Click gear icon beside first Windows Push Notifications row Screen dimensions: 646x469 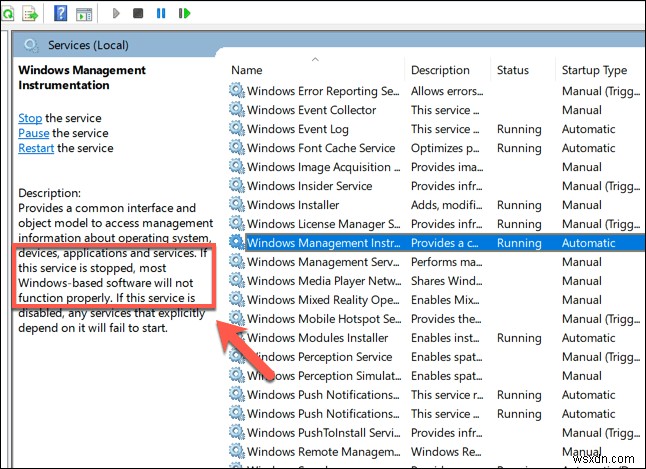[236, 394]
